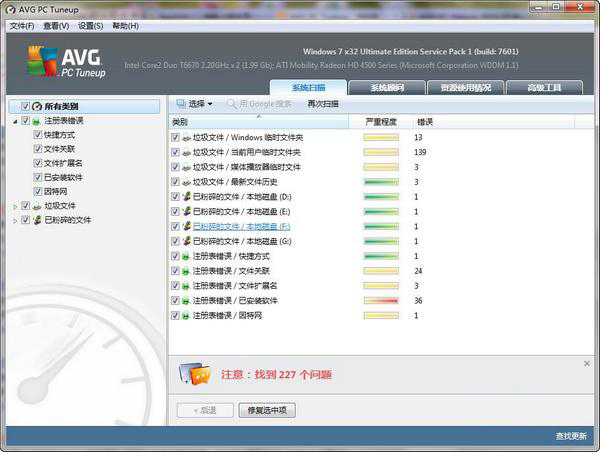Uncheck the 快捷方式 checkbox in the tree
This screenshot has height=452, width=600.
38,135
